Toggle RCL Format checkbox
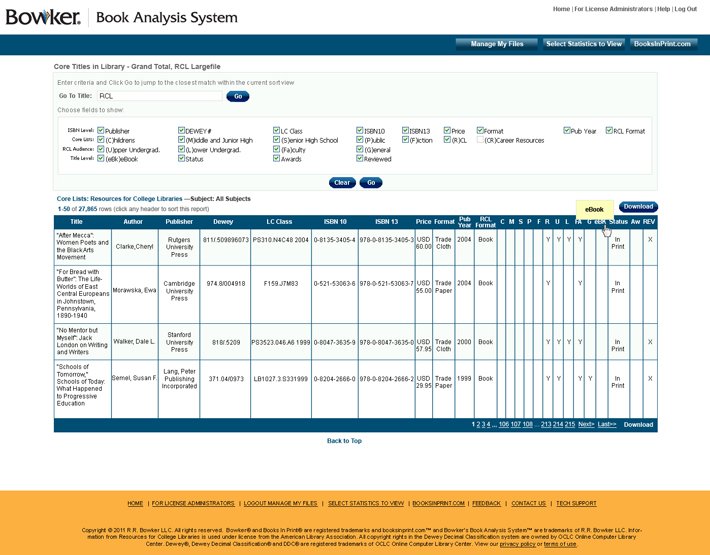 click(609, 130)
